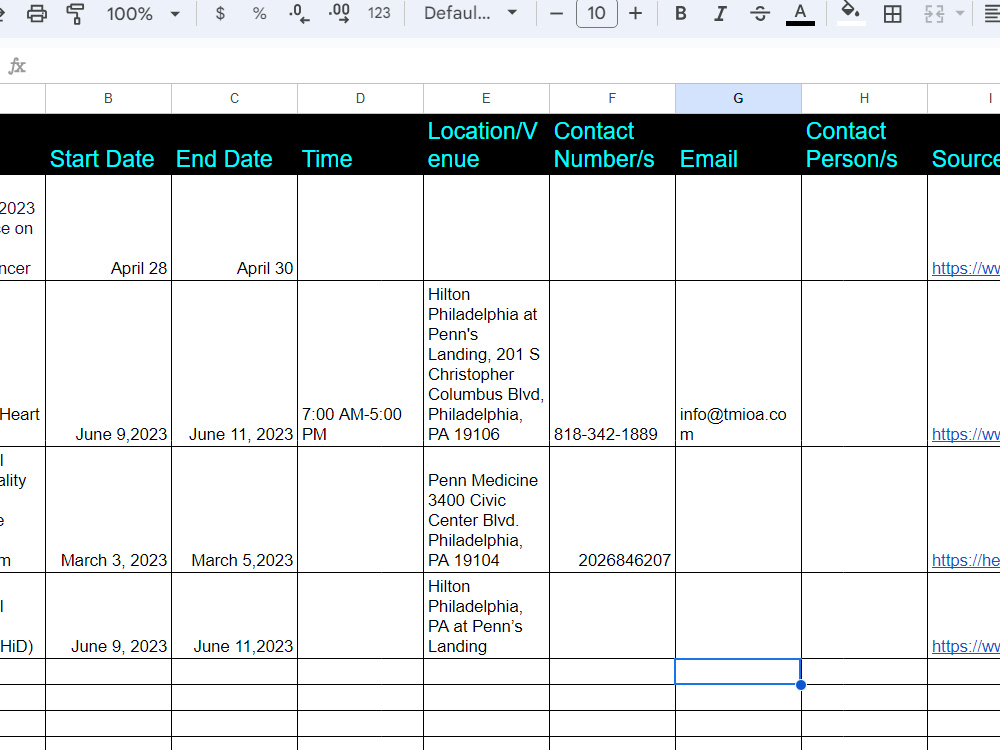
Task: Open the text color picker
Action: point(800,13)
